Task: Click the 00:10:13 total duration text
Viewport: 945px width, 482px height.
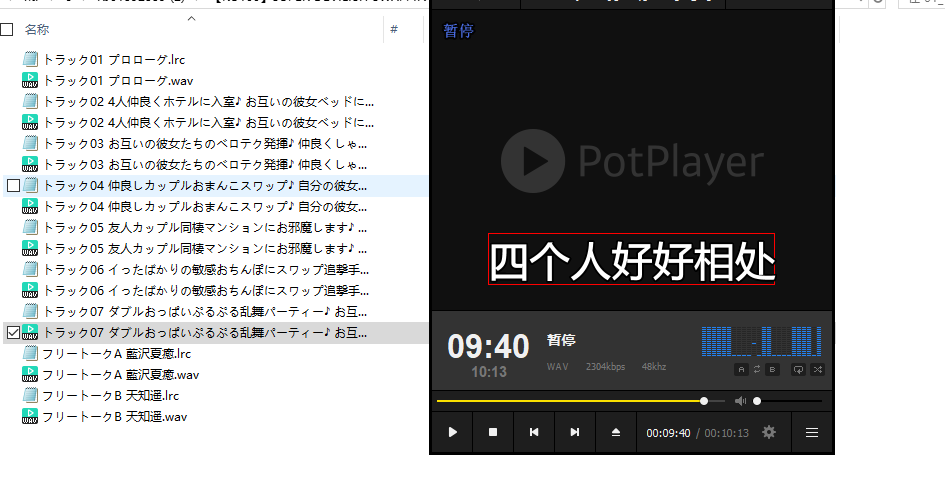Action: coord(726,433)
